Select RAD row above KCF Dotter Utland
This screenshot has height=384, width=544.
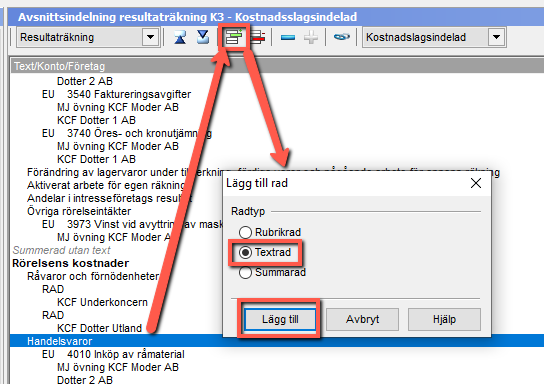(53, 315)
